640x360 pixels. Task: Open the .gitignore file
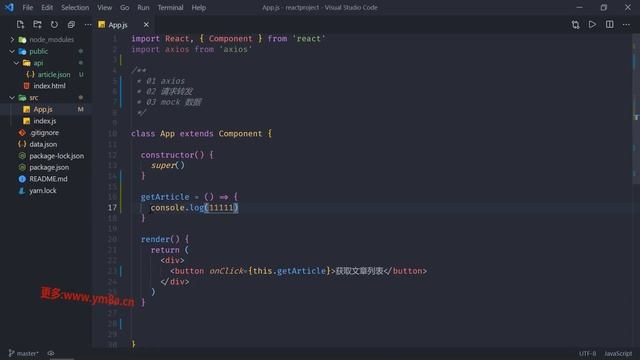[44, 133]
